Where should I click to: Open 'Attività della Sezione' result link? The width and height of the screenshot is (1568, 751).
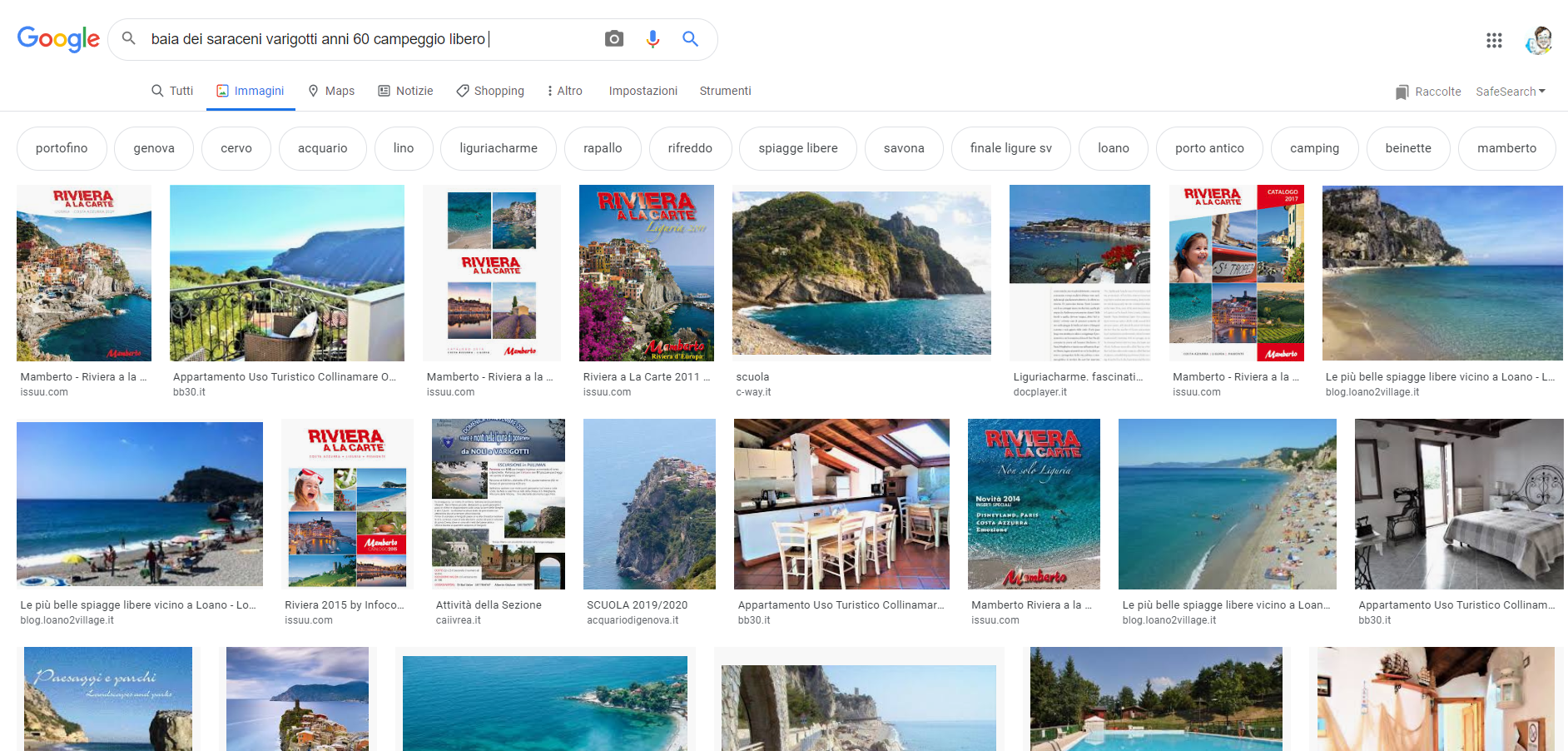coord(489,605)
